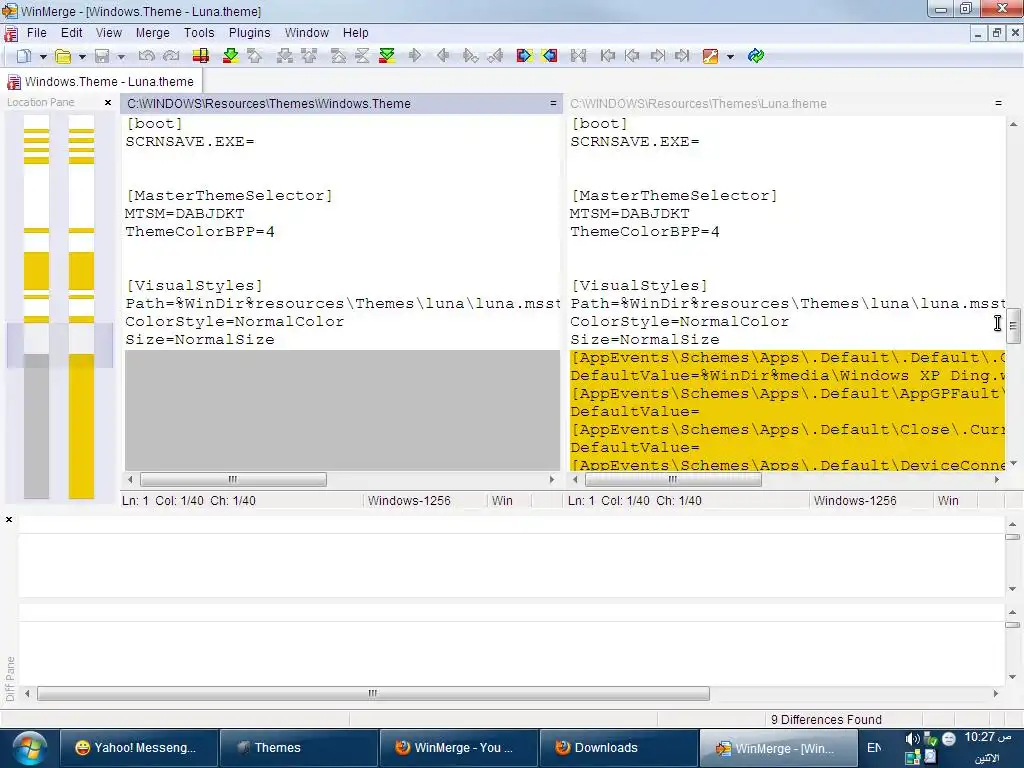Open the Window menu
Screen dimensions: 1024x768
tap(306, 33)
